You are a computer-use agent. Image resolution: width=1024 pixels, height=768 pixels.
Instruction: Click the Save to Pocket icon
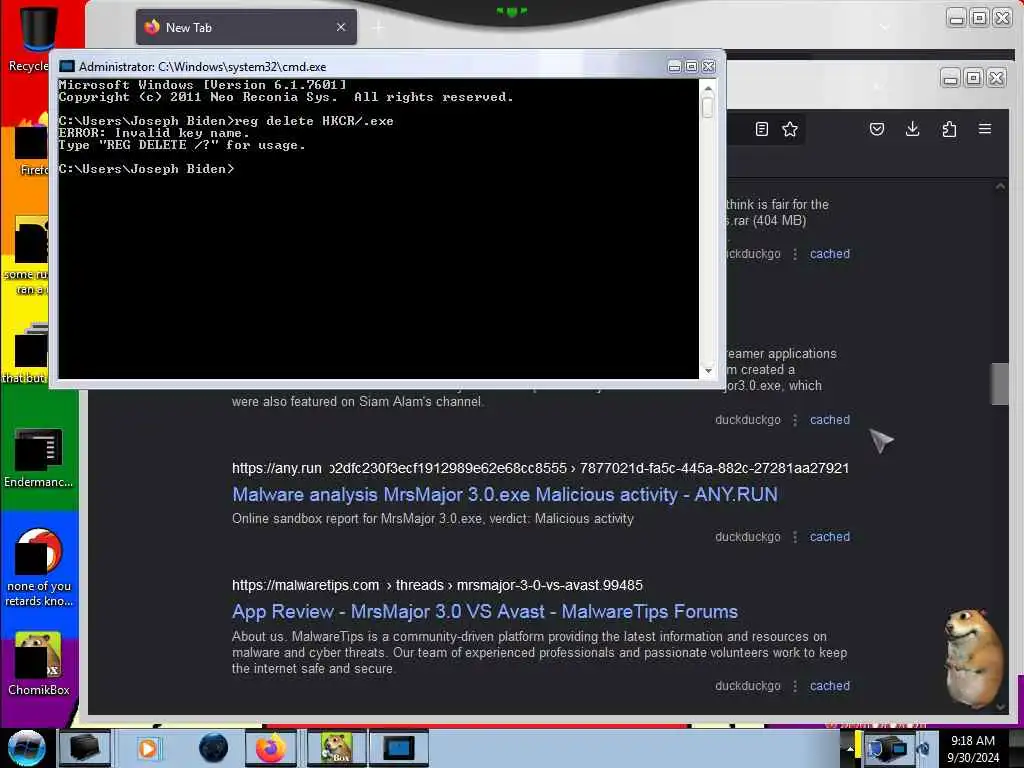click(876, 129)
